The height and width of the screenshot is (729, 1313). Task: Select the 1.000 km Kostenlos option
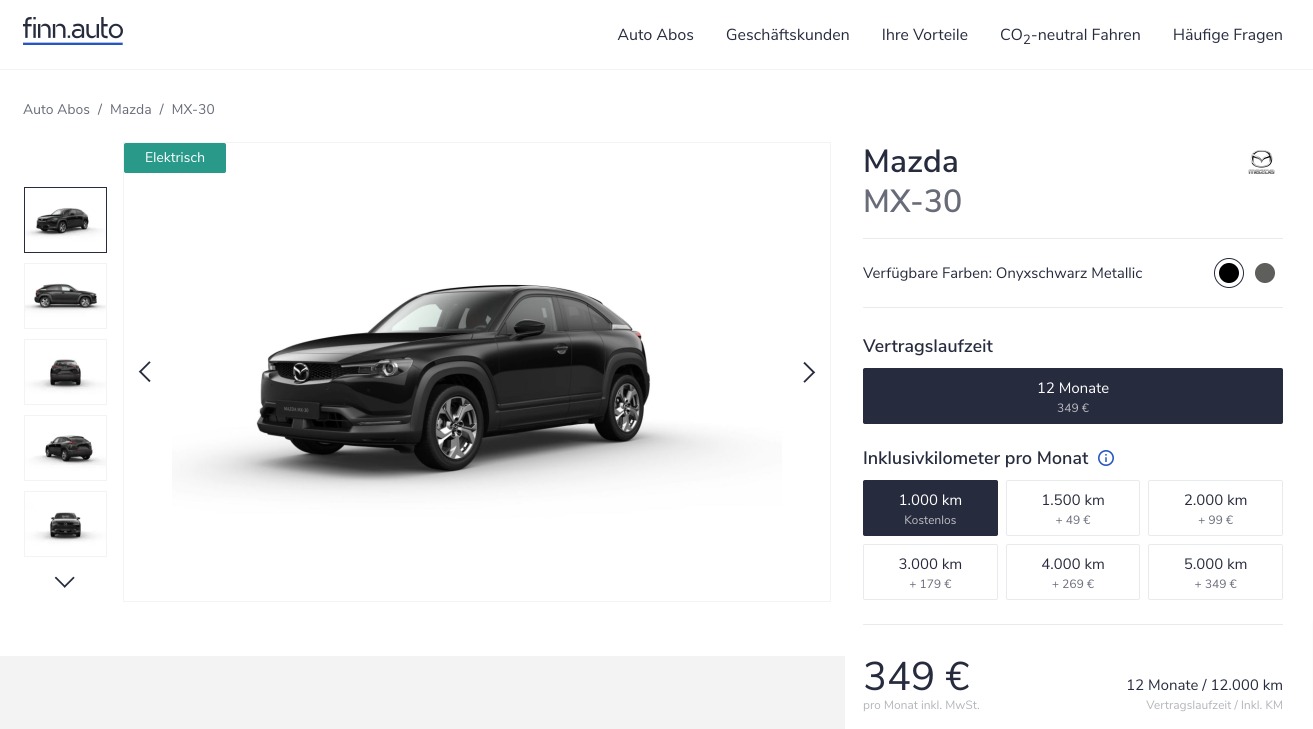point(930,508)
